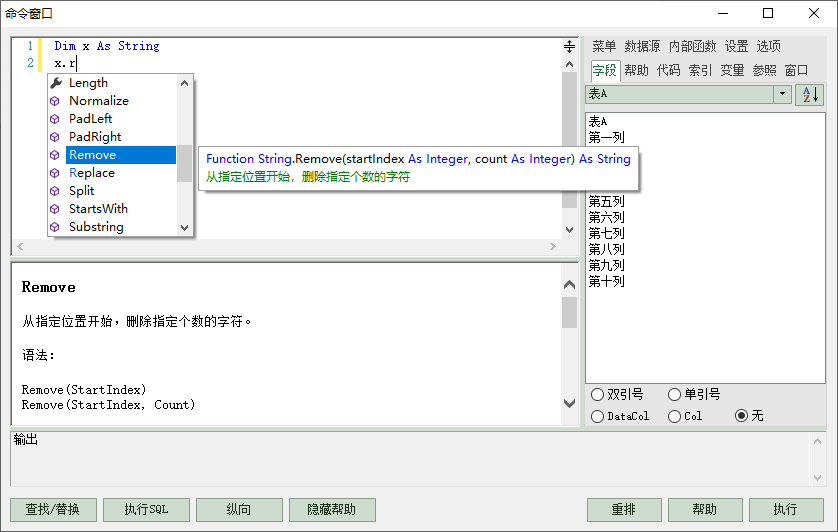
Task: Click the cube icon beside Split
Action: 55,191
